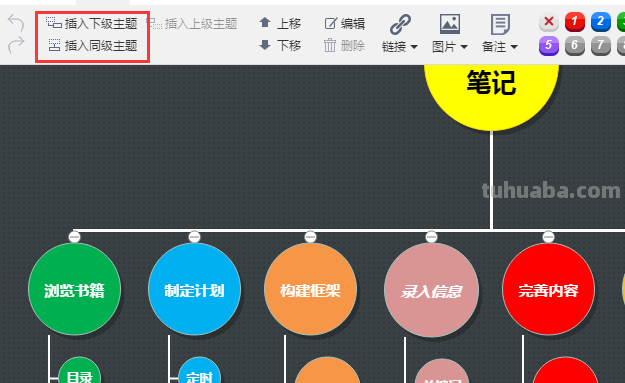
Task: Clear priority with the red X icon
Action: coord(549,22)
